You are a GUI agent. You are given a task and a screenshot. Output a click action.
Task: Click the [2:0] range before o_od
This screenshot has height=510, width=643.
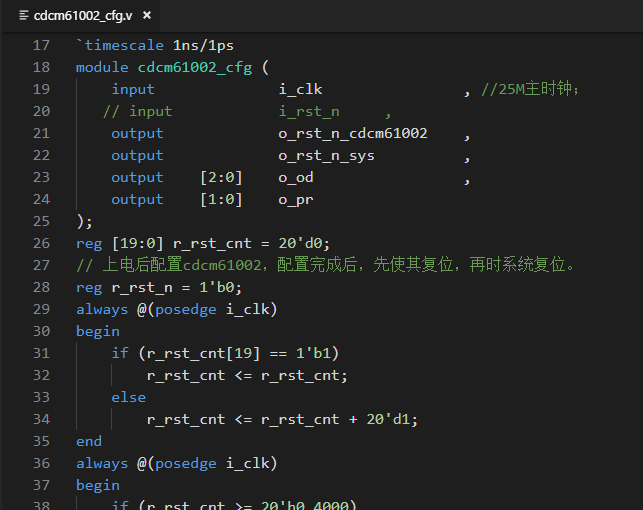click(x=221, y=177)
